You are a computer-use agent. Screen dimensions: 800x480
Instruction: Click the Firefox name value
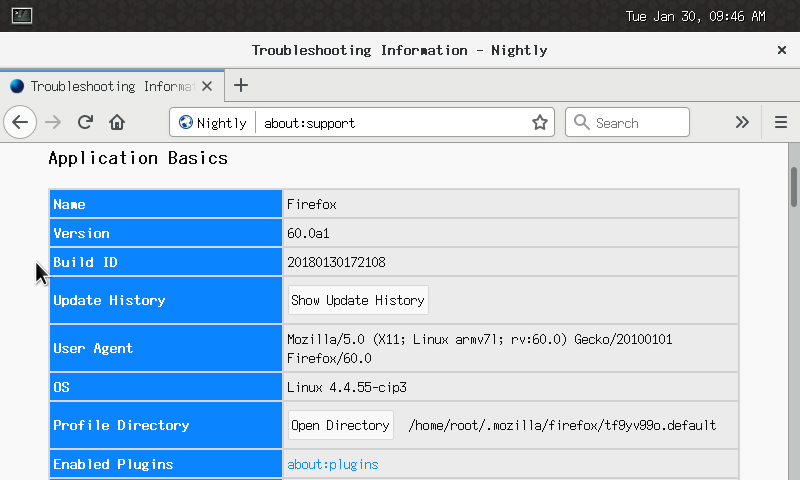[x=312, y=205]
